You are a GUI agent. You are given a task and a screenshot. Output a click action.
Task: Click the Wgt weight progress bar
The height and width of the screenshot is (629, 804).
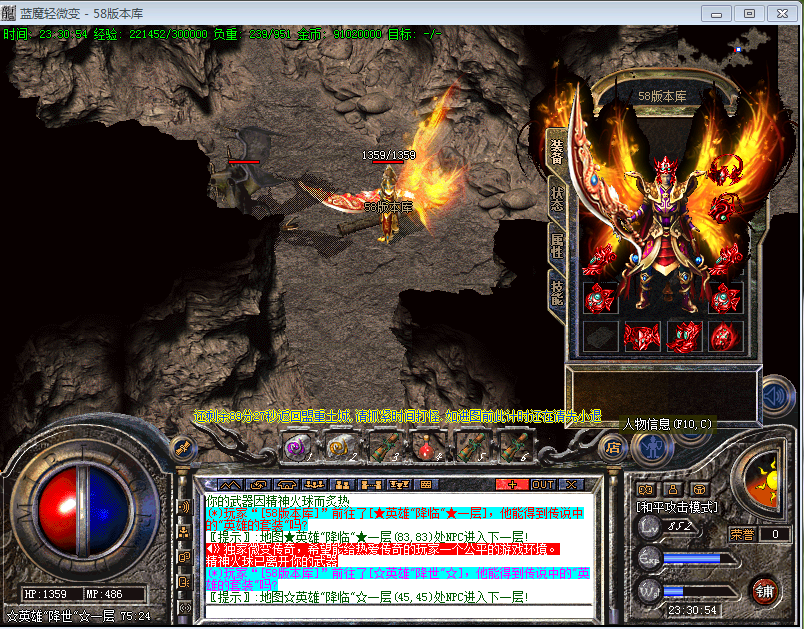coord(697,592)
